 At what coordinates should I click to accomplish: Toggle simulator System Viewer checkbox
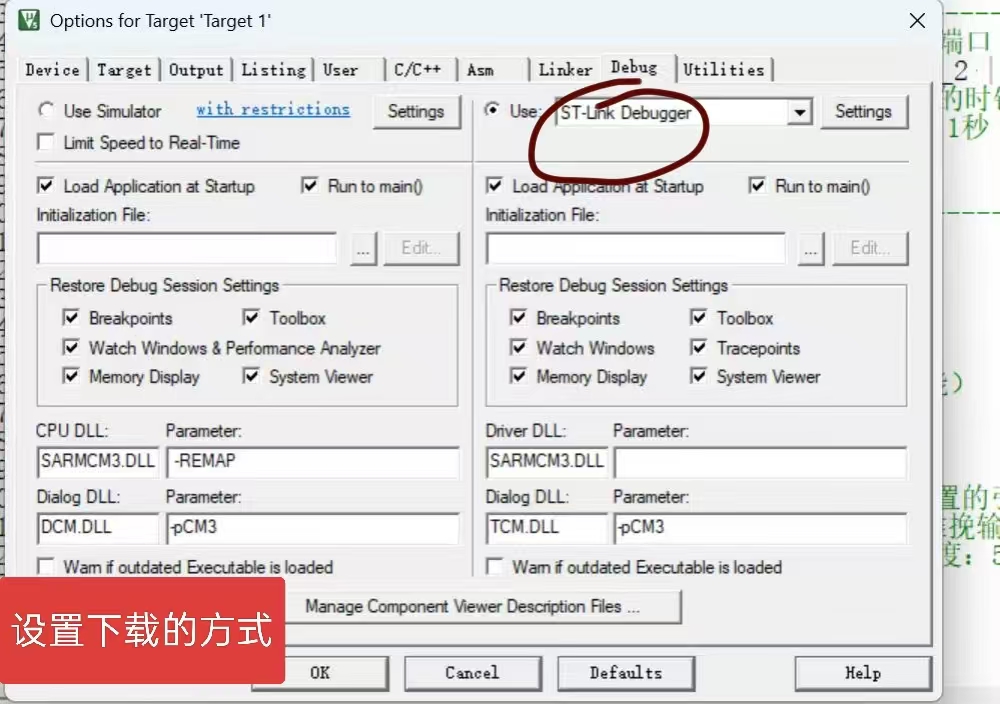tap(251, 376)
